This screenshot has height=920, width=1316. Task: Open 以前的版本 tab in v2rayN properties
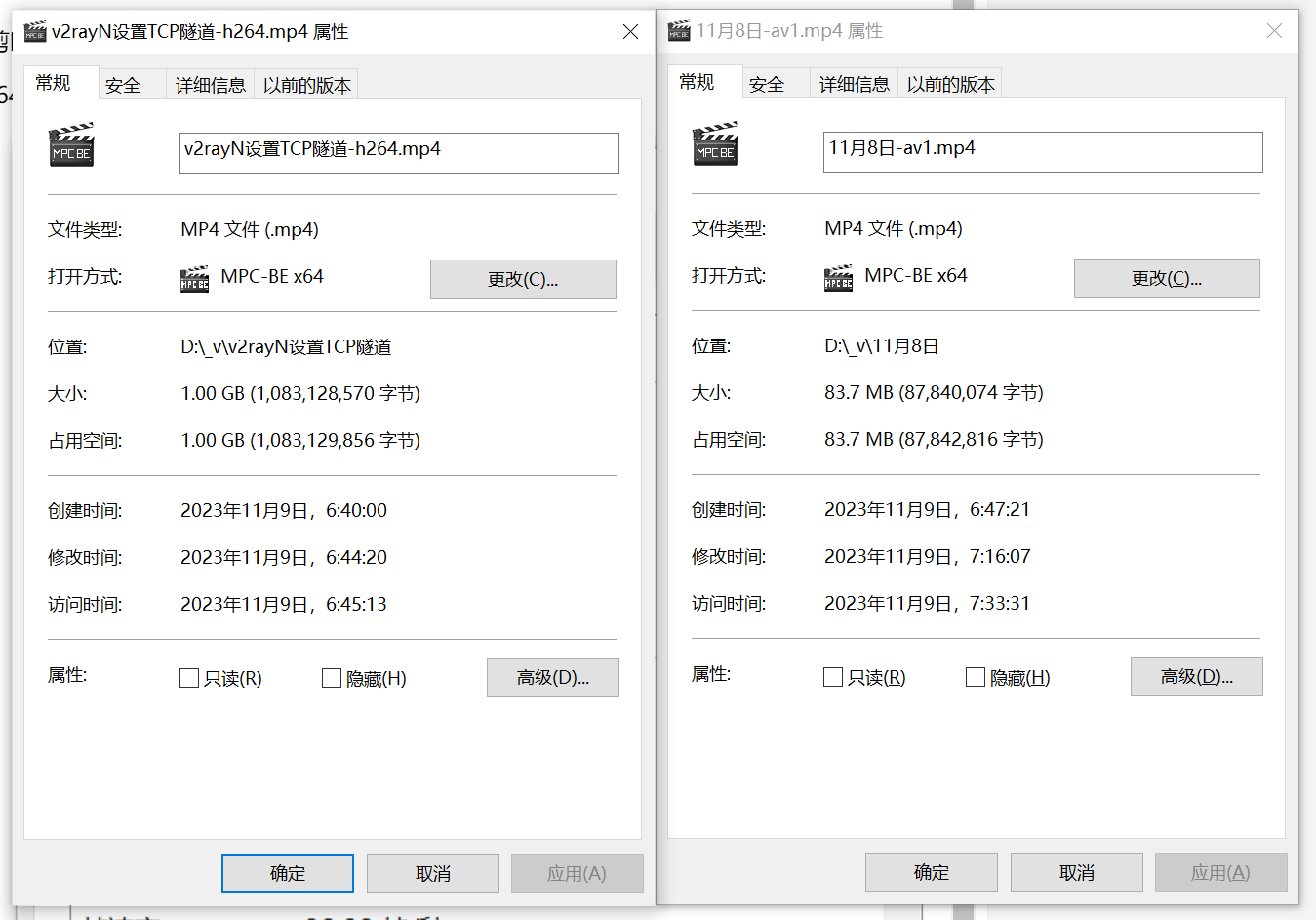click(x=306, y=86)
